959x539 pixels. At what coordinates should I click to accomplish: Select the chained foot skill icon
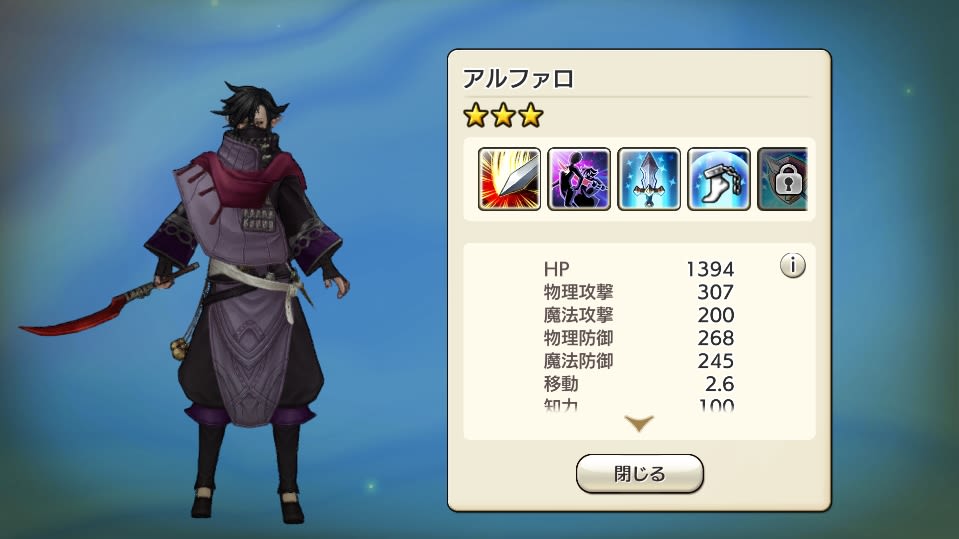pyautogui.click(x=719, y=179)
